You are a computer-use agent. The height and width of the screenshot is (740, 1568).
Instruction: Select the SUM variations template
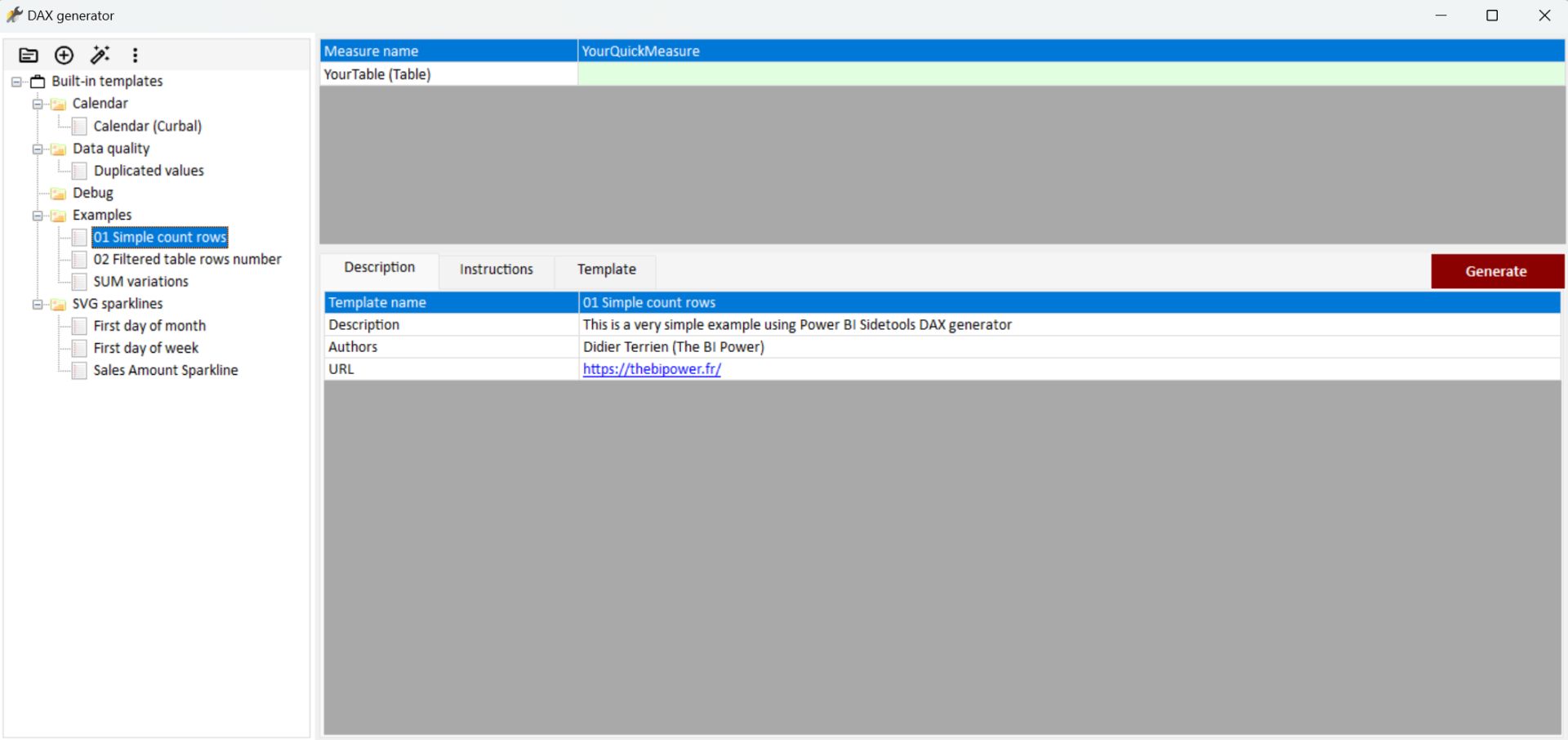[140, 282]
